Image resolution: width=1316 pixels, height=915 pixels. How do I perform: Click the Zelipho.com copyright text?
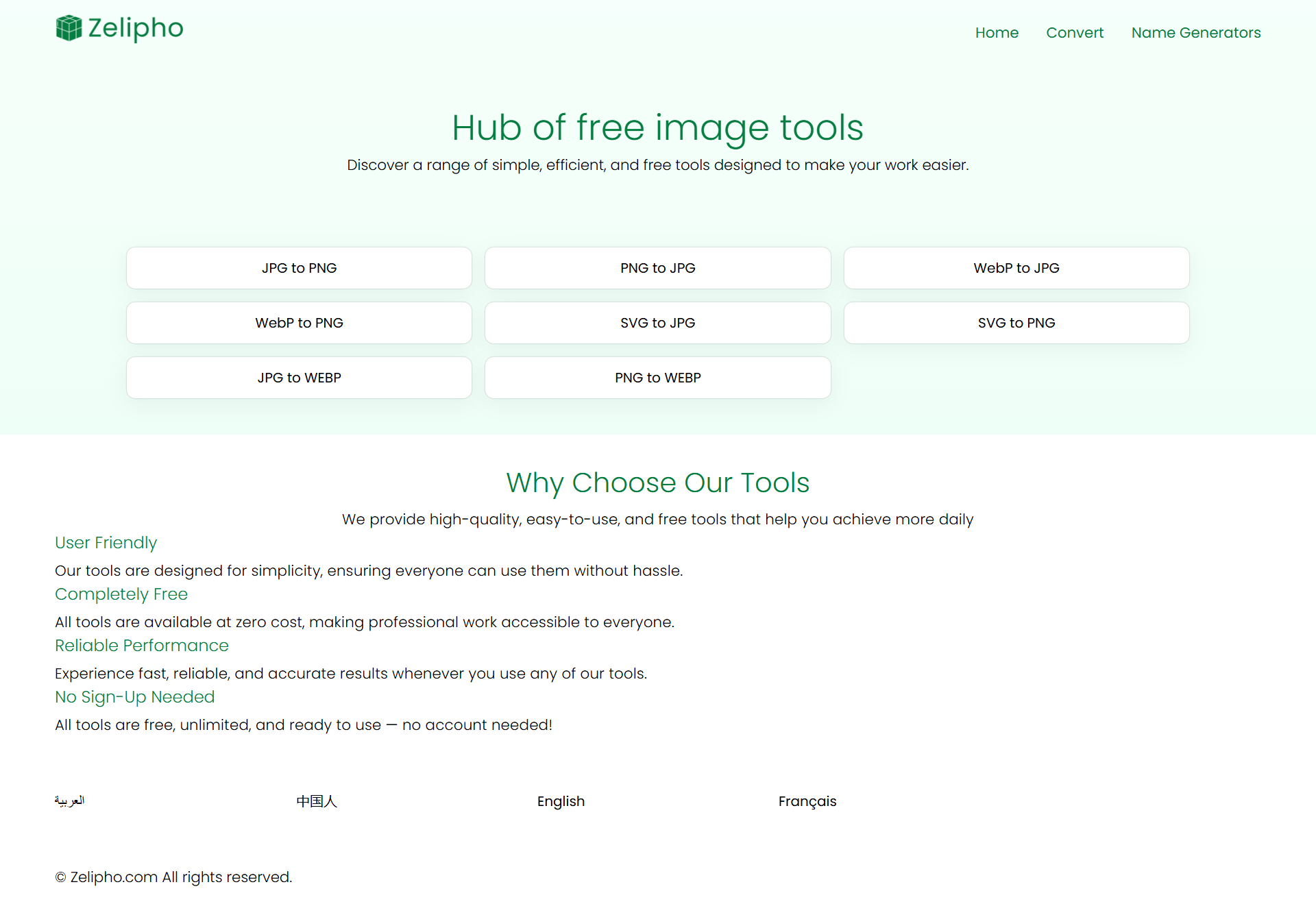coord(173,877)
